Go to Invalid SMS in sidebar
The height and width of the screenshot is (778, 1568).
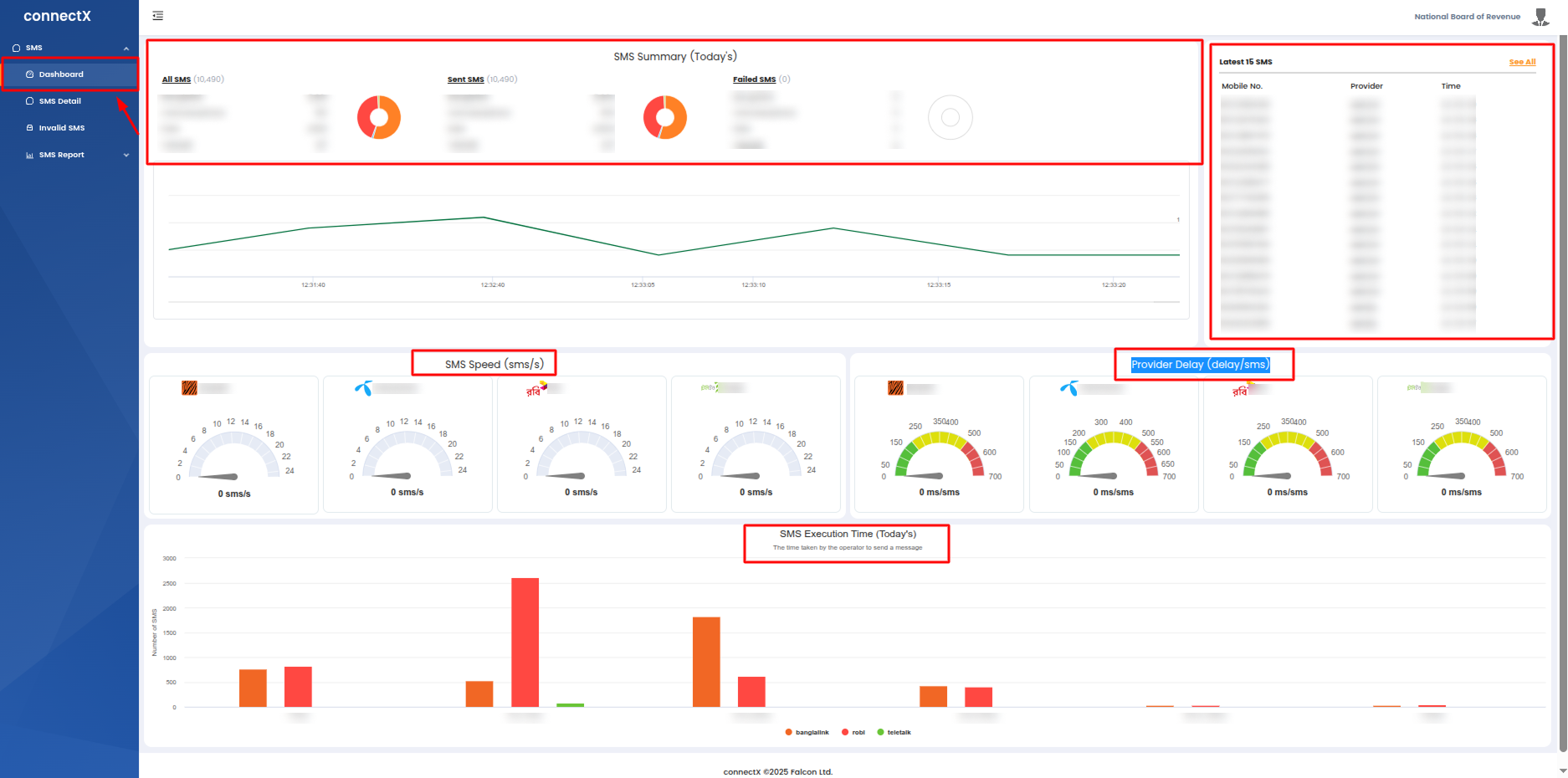click(x=62, y=128)
